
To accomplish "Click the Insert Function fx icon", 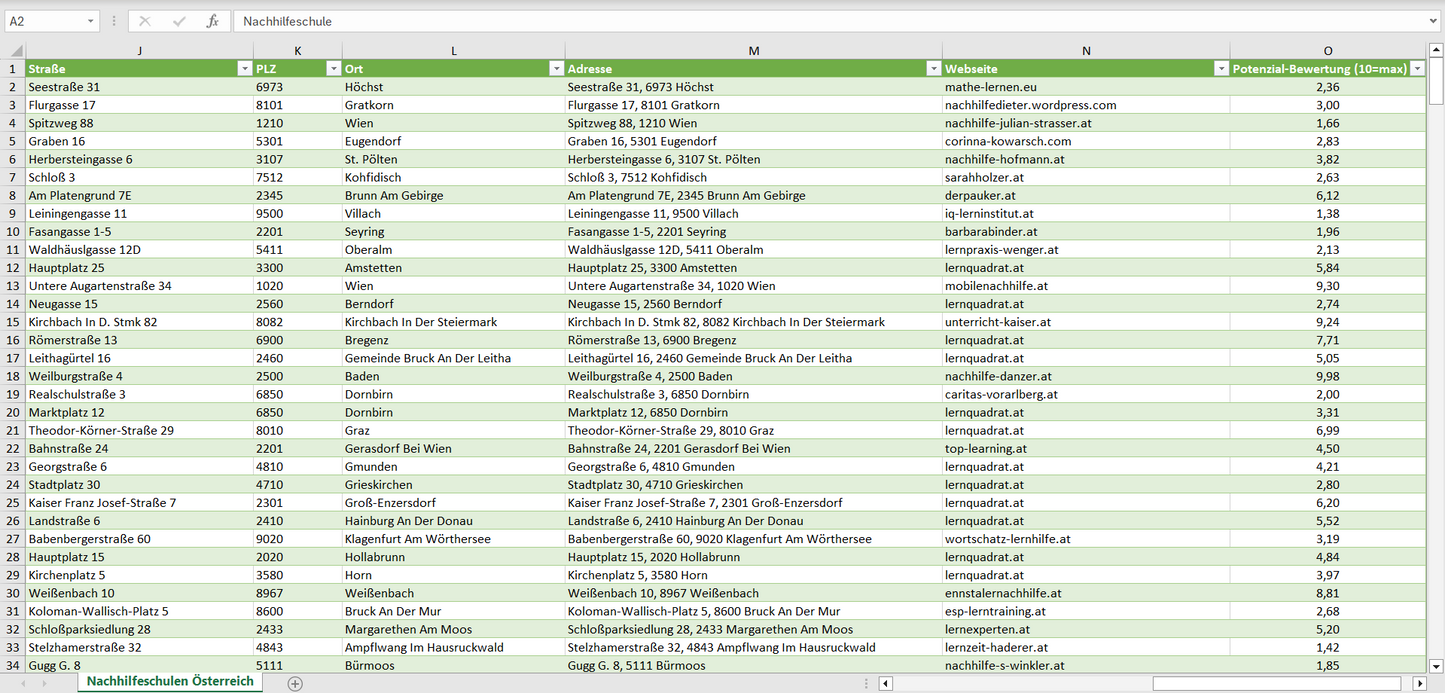I will (212, 21).
